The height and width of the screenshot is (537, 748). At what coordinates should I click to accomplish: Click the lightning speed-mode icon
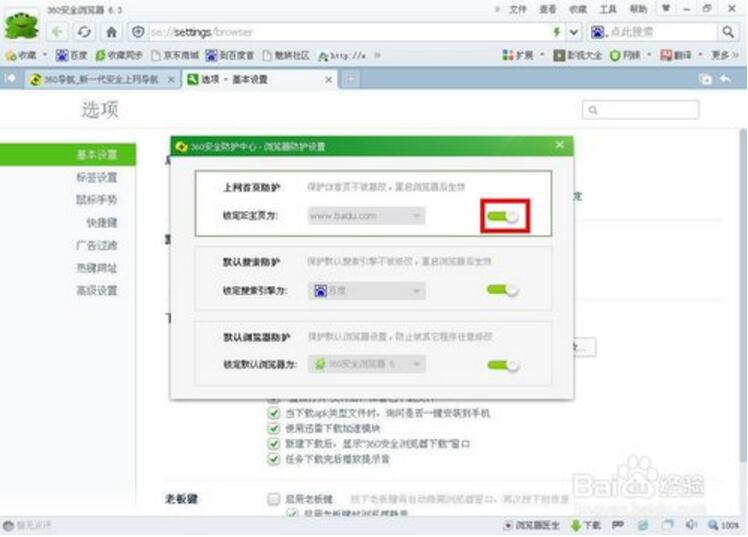(x=556, y=32)
